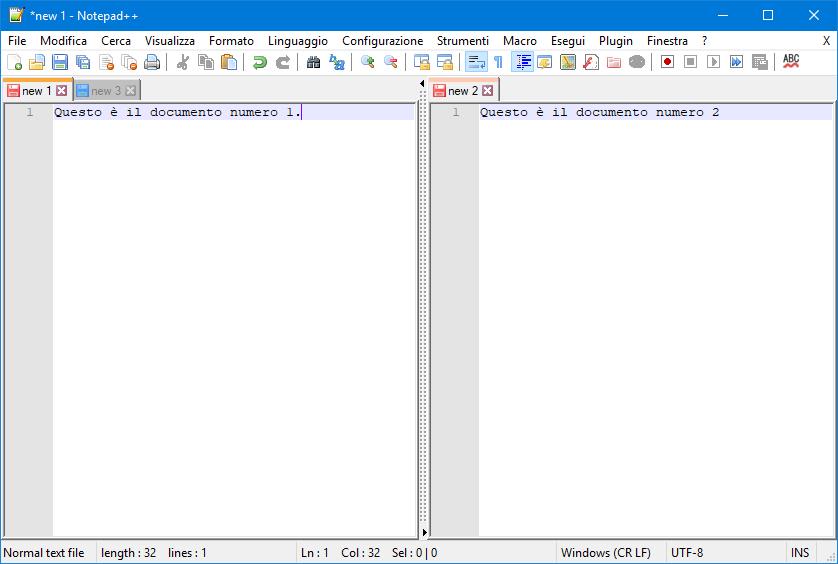The image size is (838, 564).
Task: Click the INS insert mode indicator
Action: (800, 553)
